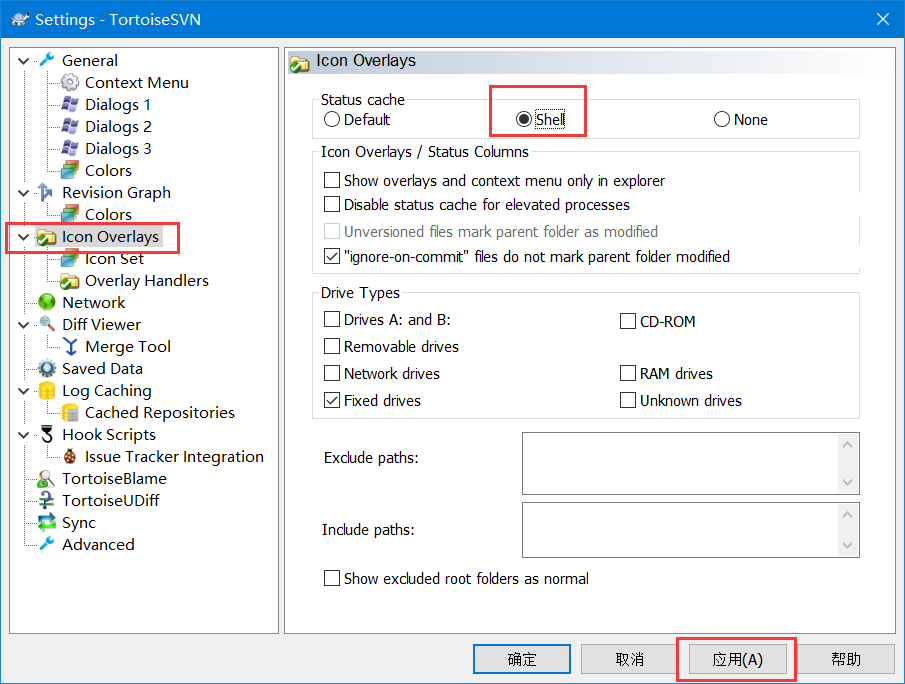Click the Merge Tool icon
This screenshot has height=684, width=905.
coord(70,346)
